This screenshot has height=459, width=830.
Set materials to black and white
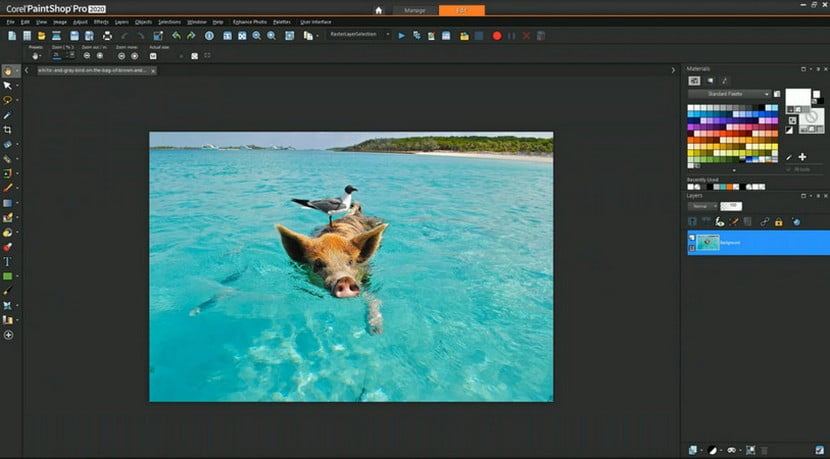(789, 130)
